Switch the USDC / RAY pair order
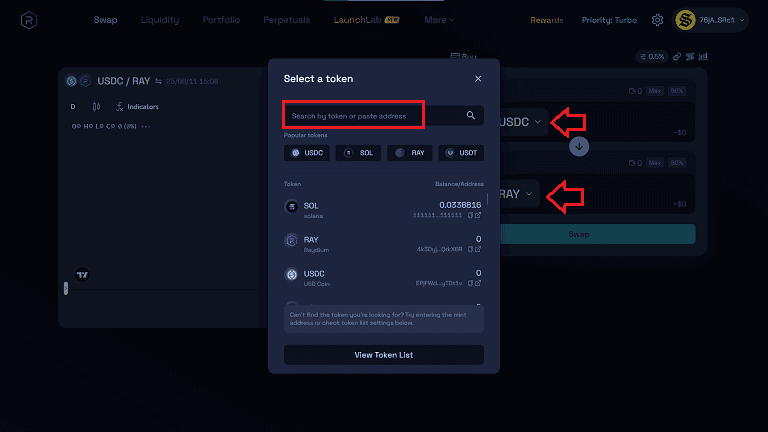The height and width of the screenshot is (432, 768). (158, 81)
